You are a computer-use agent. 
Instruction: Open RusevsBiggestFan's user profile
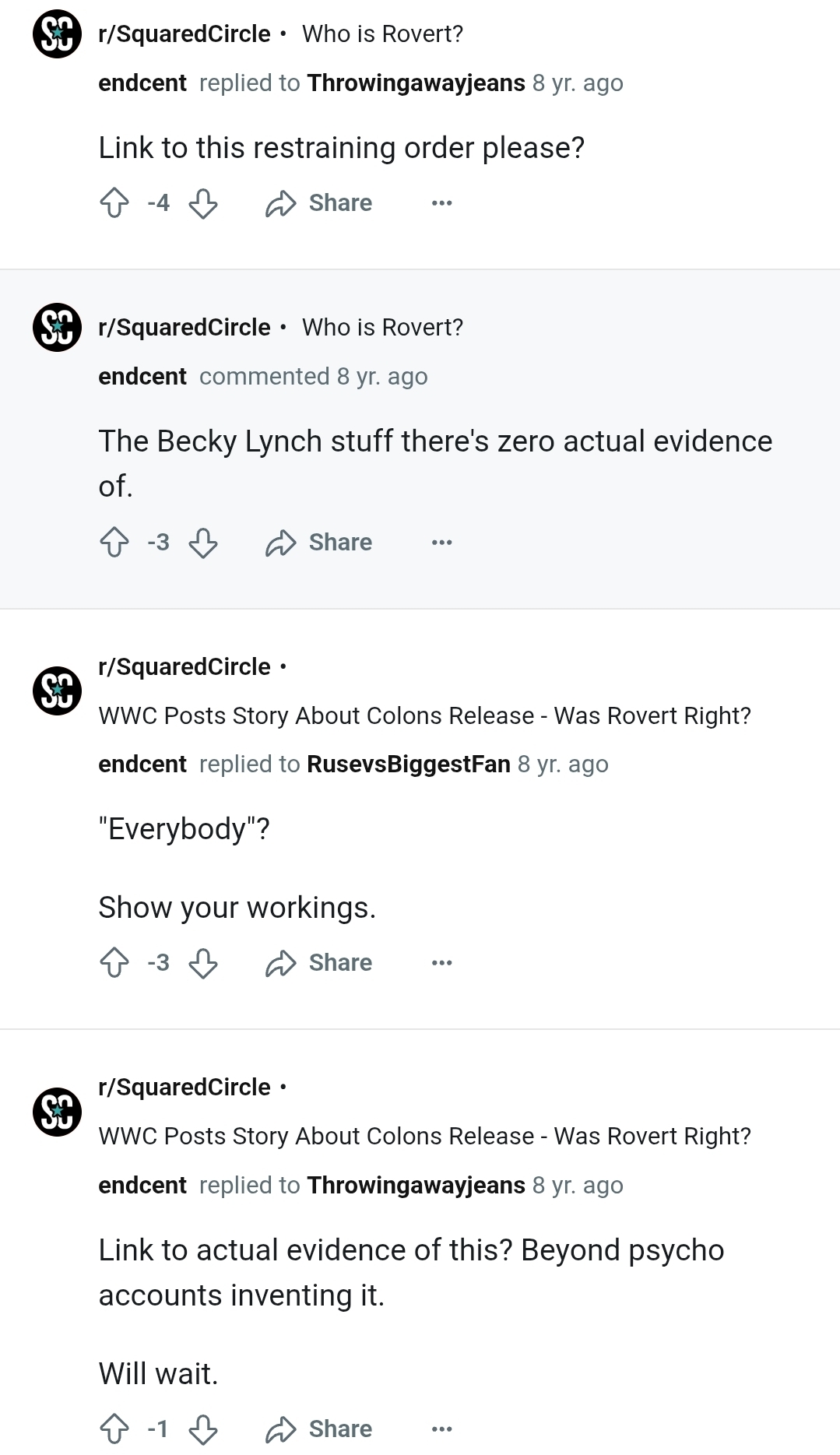pos(409,764)
